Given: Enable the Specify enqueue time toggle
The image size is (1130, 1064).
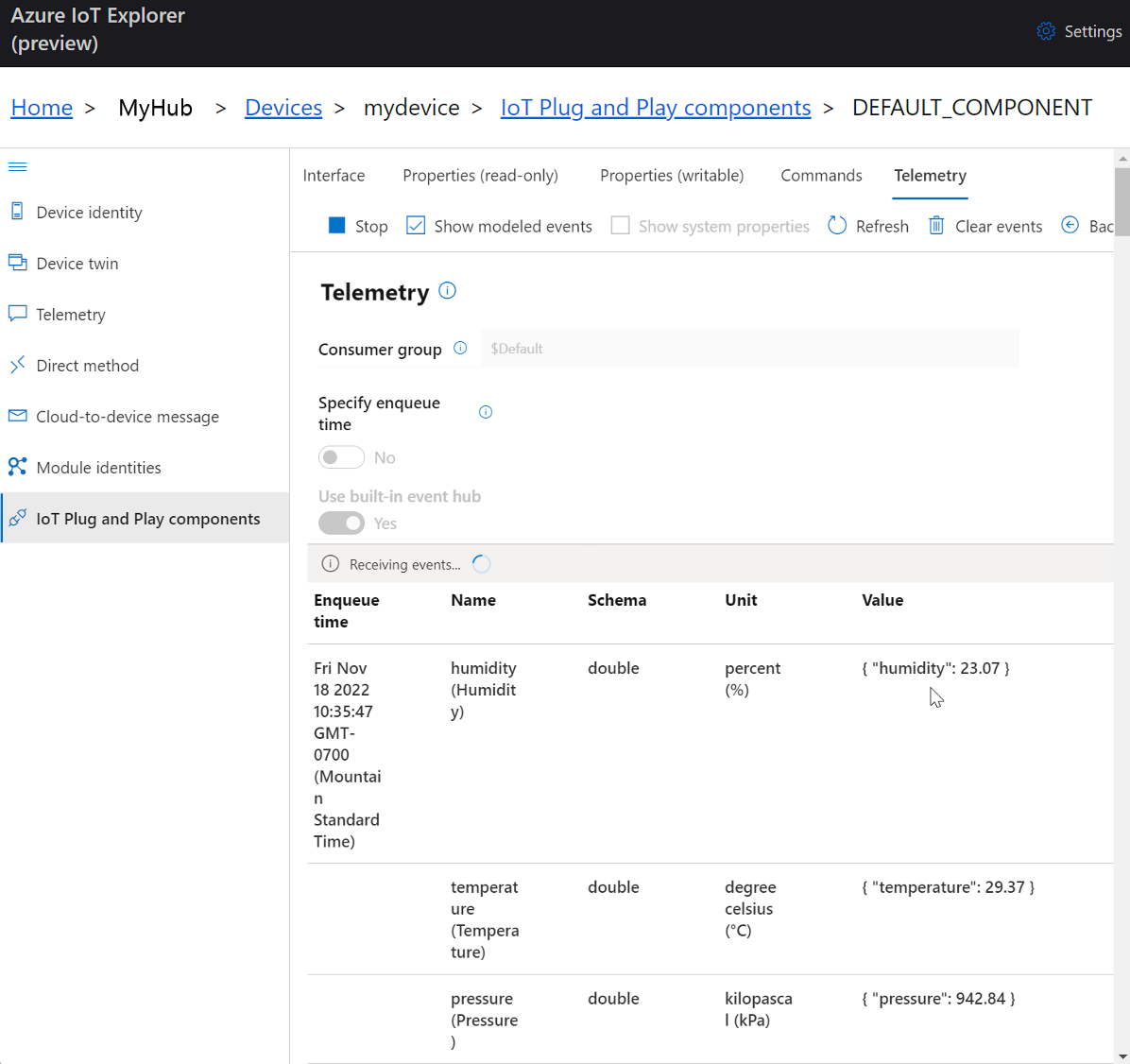Looking at the screenshot, I should pos(341,456).
